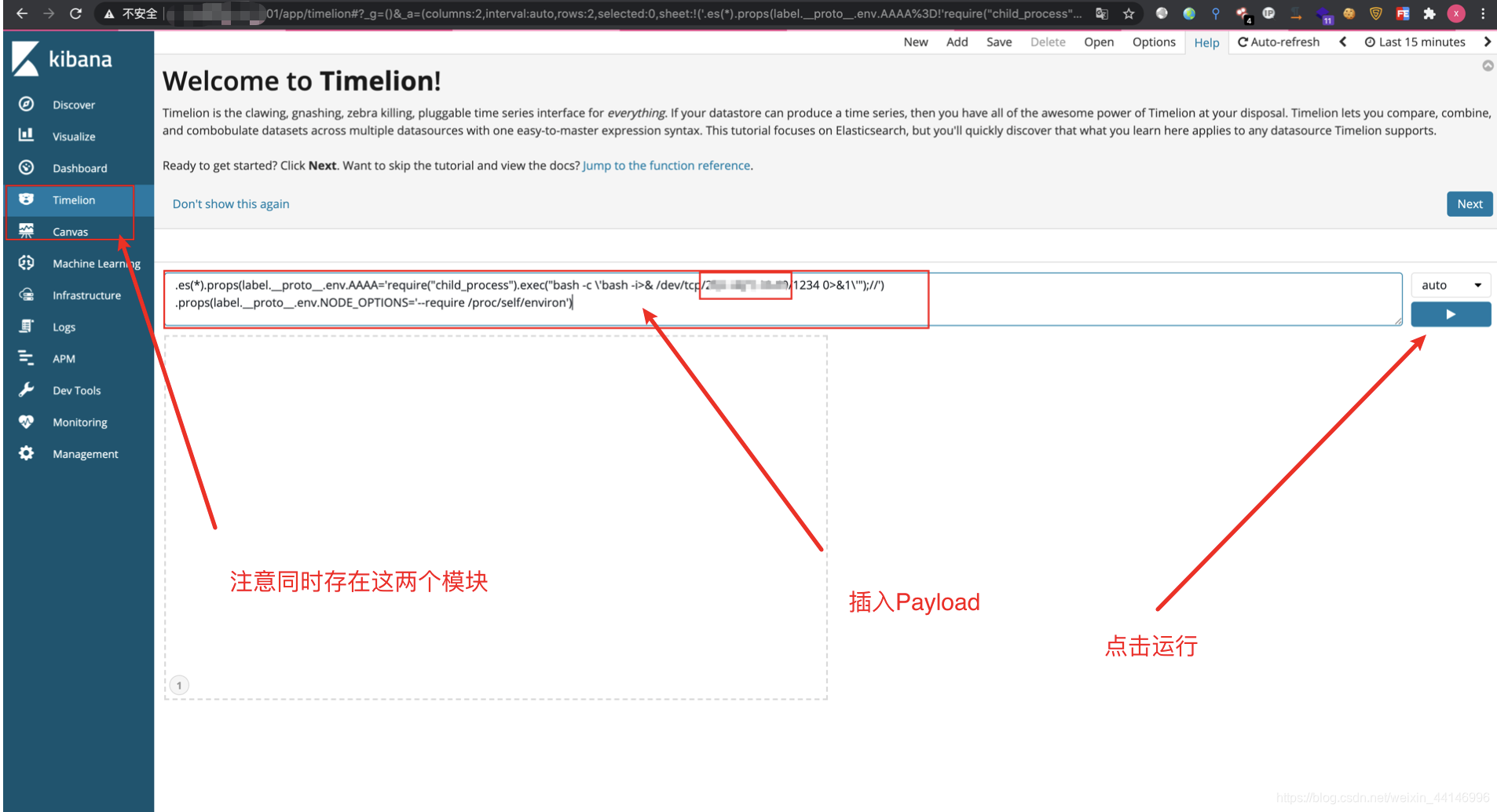The width and height of the screenshot is (1497, 812).
Task: Collapse the welcome help panel
Action: [x=1488, y=66]
